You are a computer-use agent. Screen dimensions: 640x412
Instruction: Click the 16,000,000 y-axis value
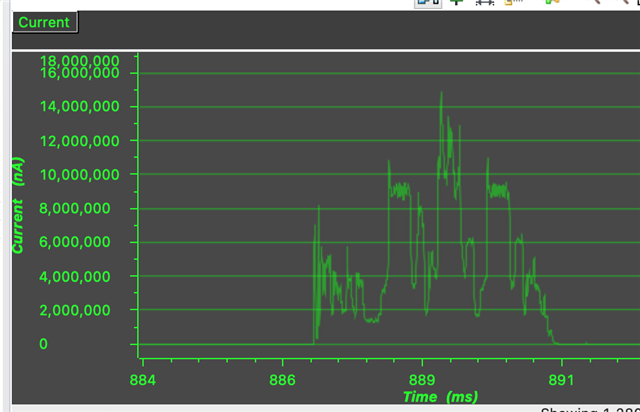coord(80,73)
